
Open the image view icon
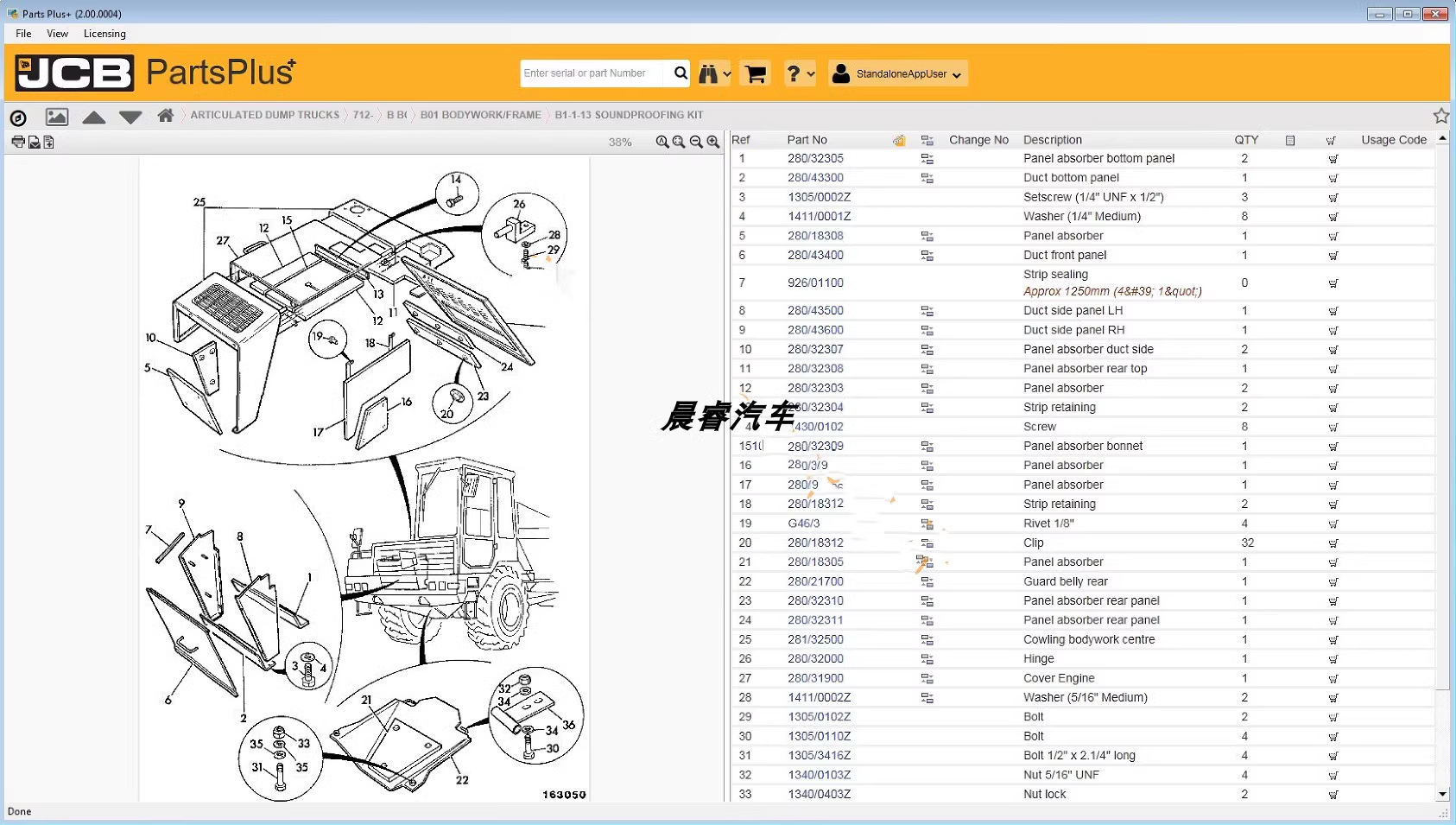(57, 117)
